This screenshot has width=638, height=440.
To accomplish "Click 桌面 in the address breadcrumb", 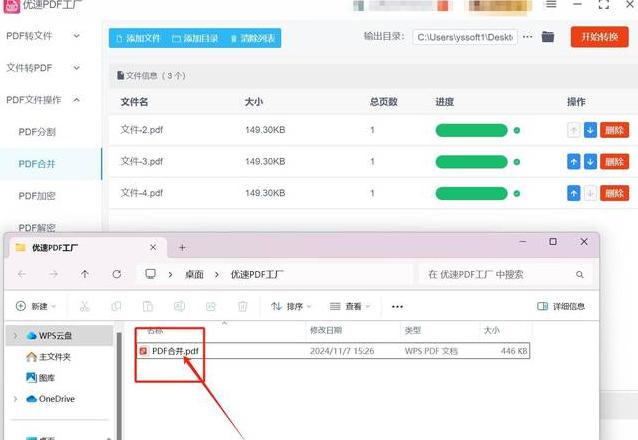I will [194, 275].
